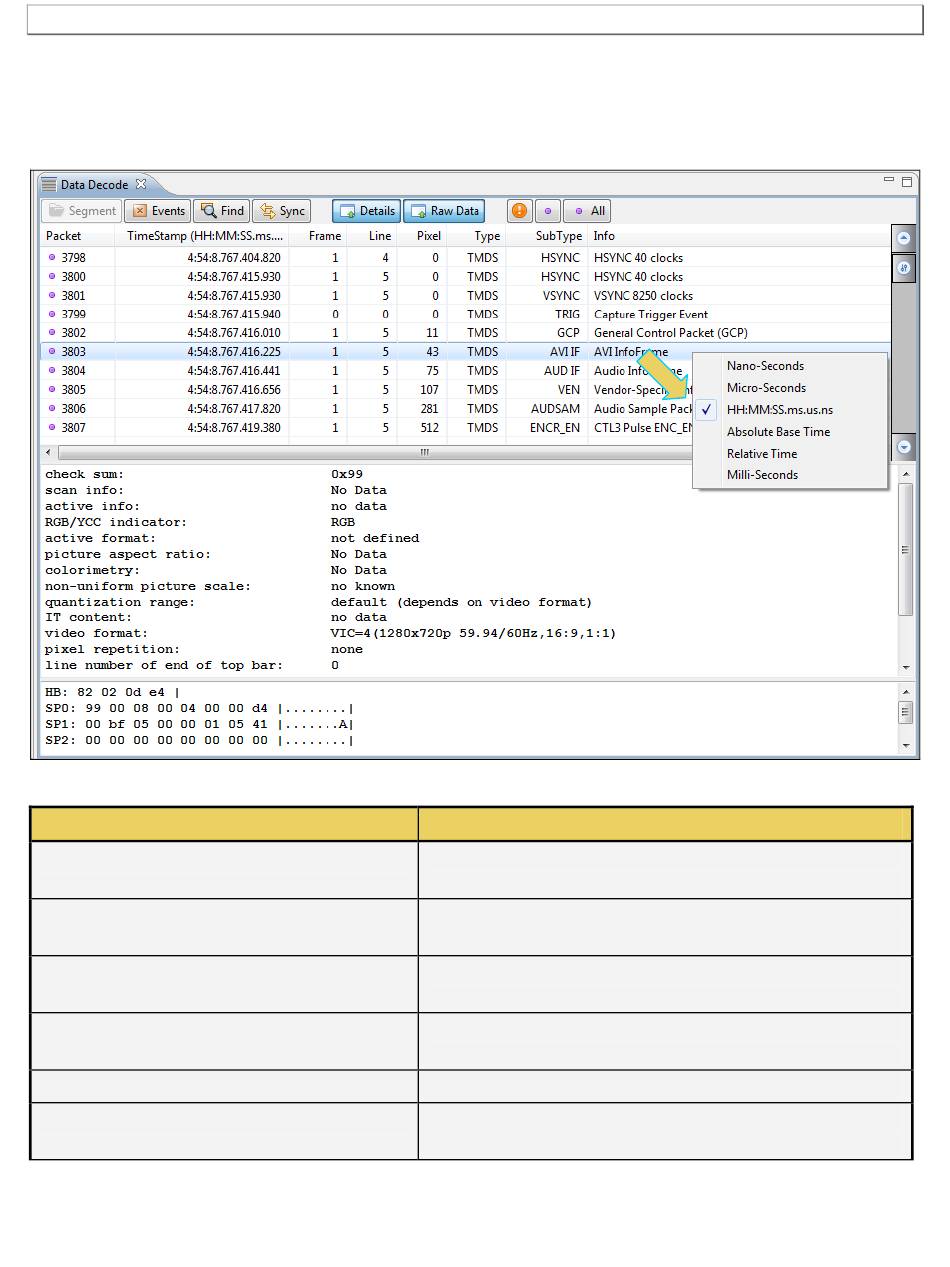Click the Sync toolbar button
Viewport: 950px width, 1267px height.
coord(281,211)
